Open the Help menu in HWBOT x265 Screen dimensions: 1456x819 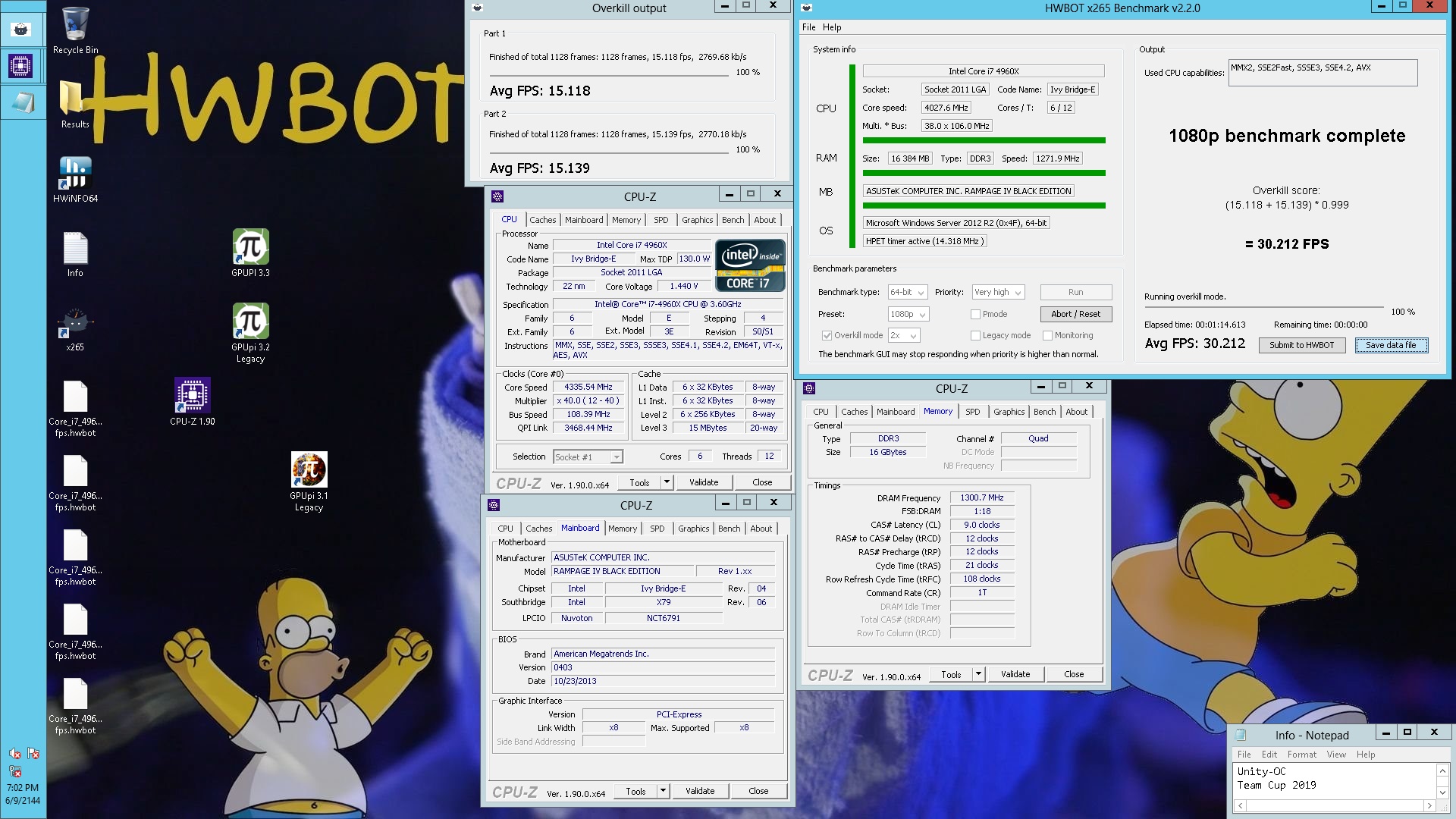[x=832, y=27]
